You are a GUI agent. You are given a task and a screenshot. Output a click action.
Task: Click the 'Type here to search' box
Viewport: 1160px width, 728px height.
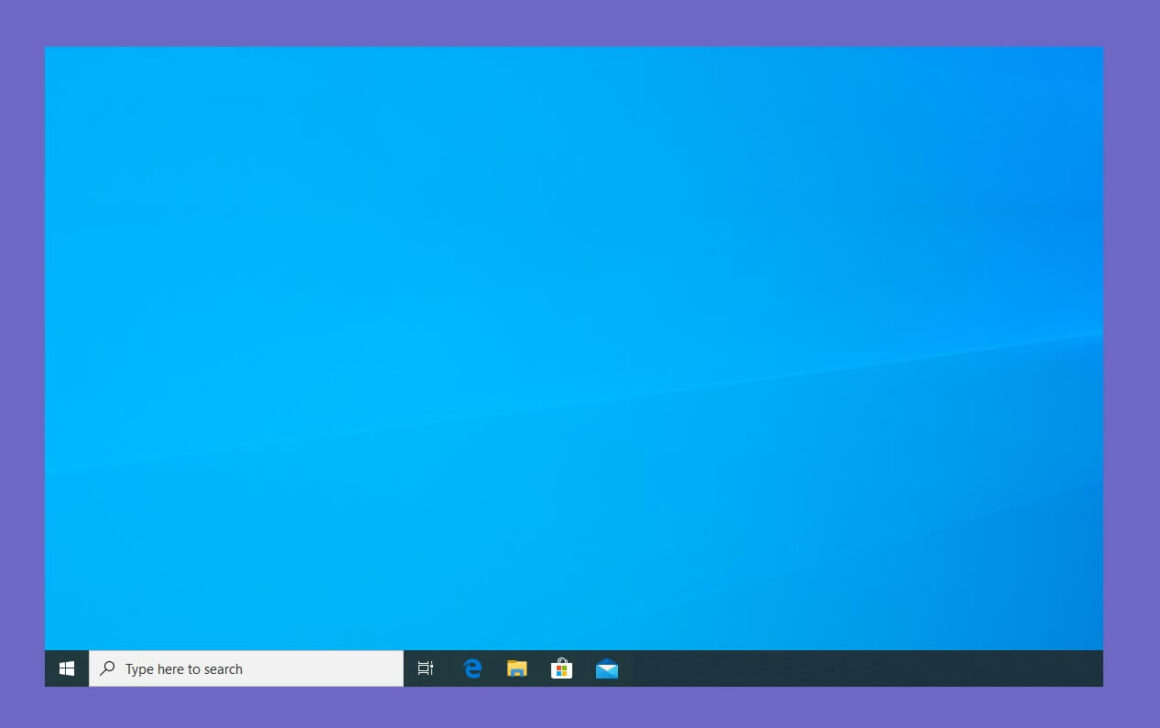click(x=246, y=669)
